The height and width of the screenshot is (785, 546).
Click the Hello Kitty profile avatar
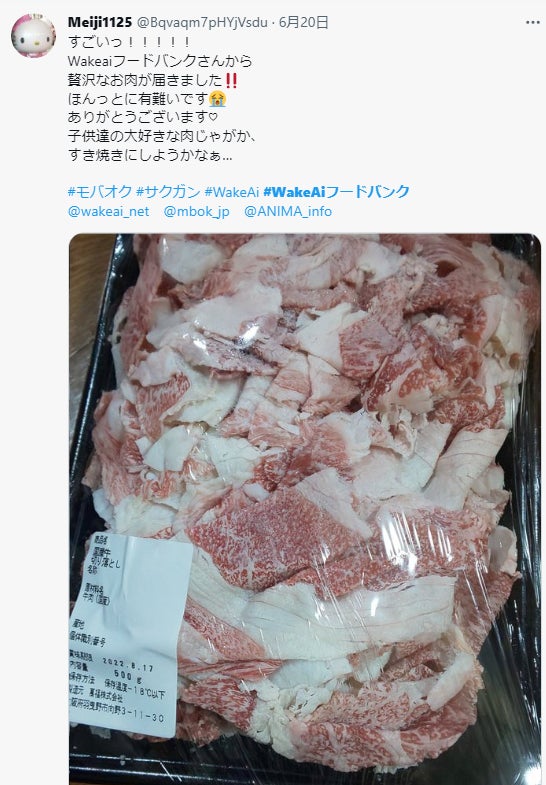(33, 36)
